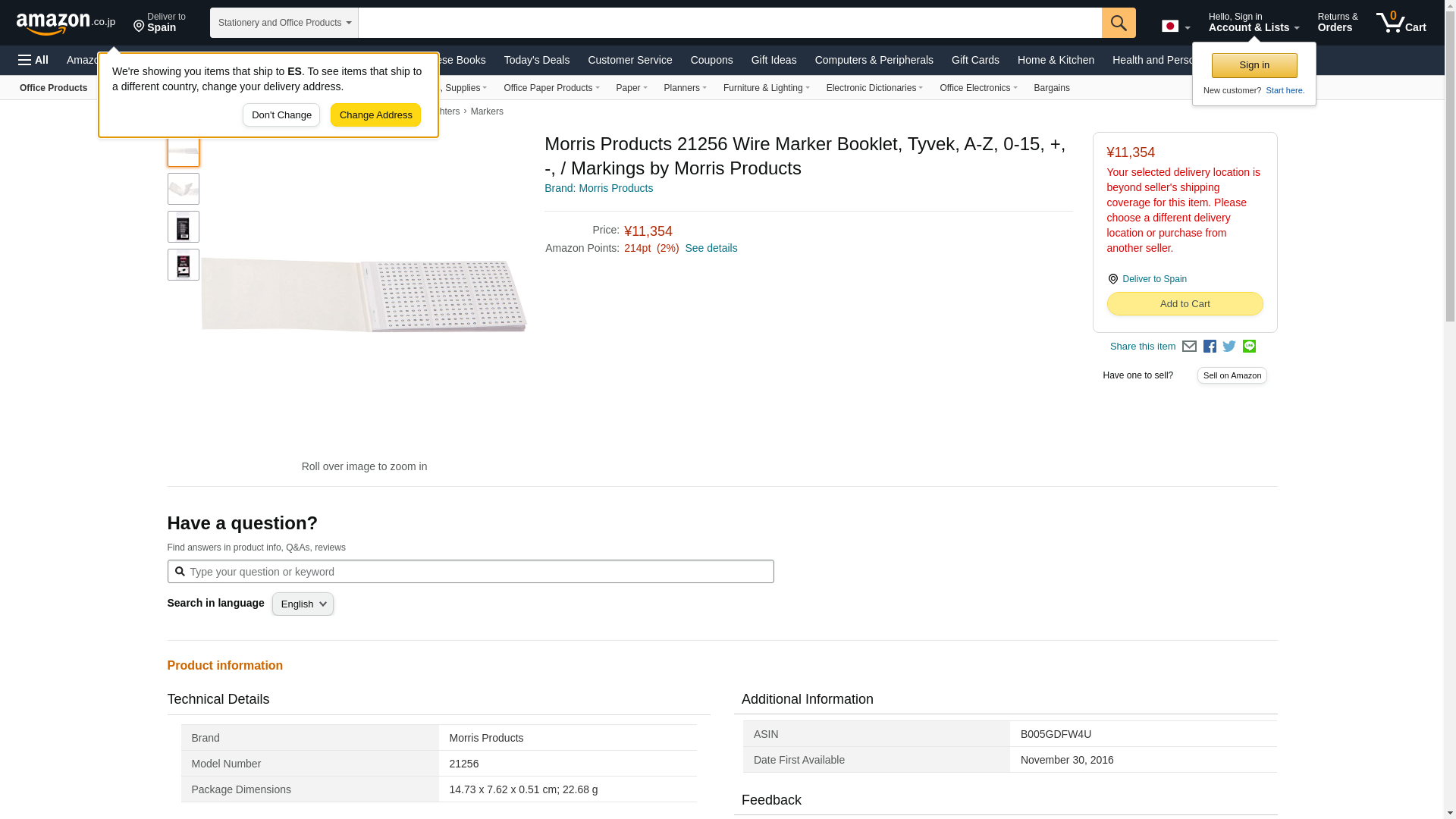Click the question keyword input field
The image size is (1456, 819).
click(x=478, y=572)
